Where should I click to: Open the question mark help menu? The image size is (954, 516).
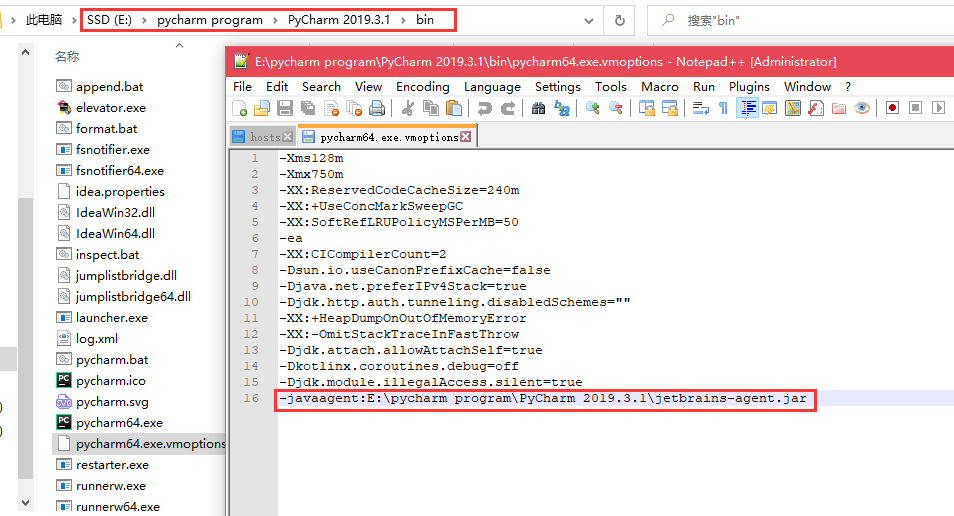pyautogui.click(x=848, y=86)
